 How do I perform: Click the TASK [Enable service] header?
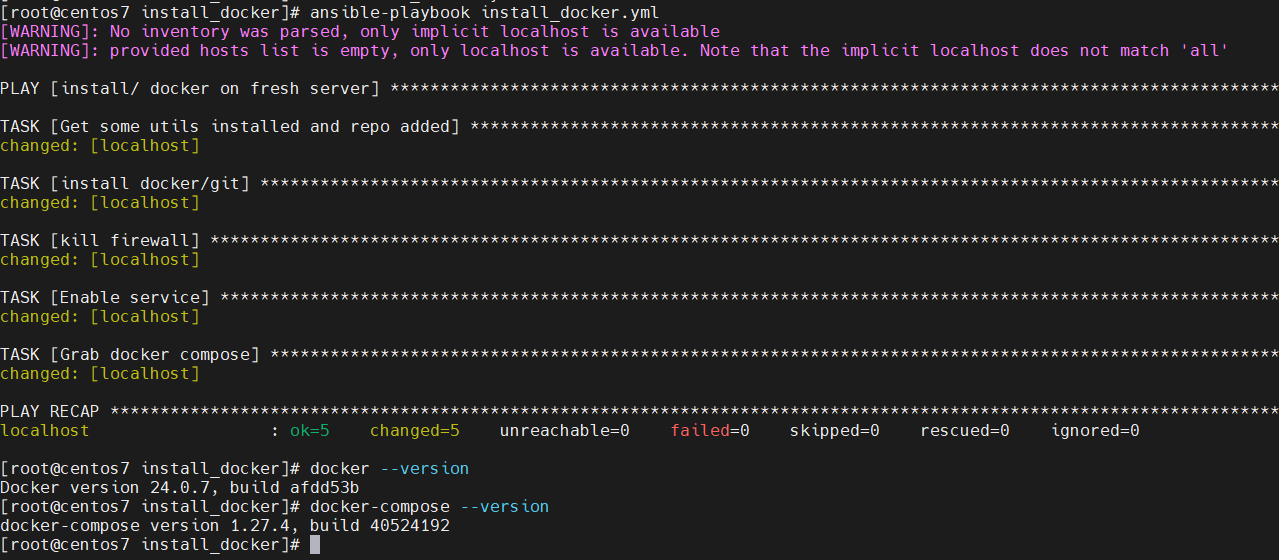coord(105,297)
